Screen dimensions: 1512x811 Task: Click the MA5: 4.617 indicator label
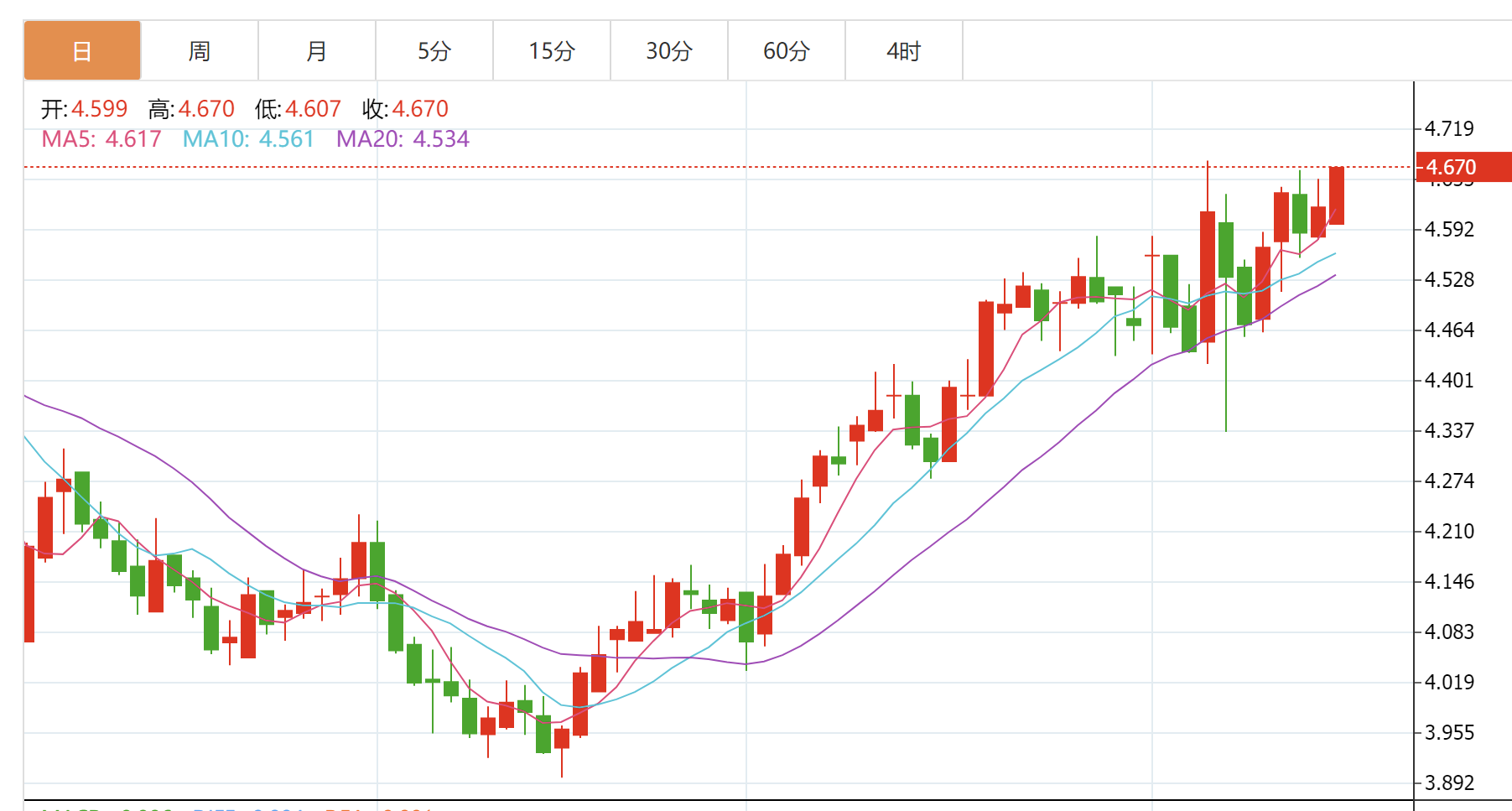click(101, 139)
